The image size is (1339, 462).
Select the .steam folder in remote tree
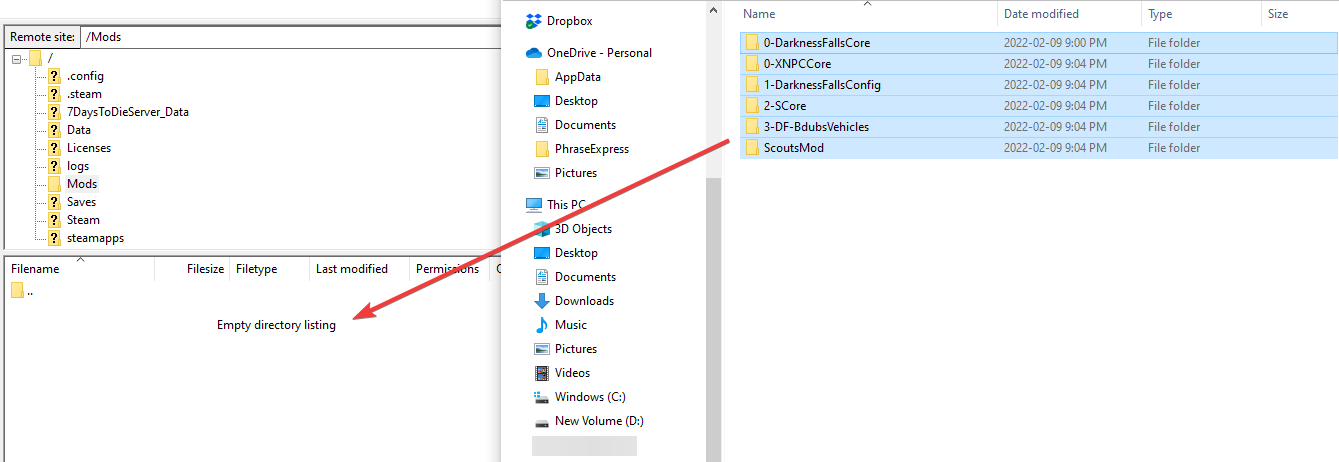(x=84, y=94)
